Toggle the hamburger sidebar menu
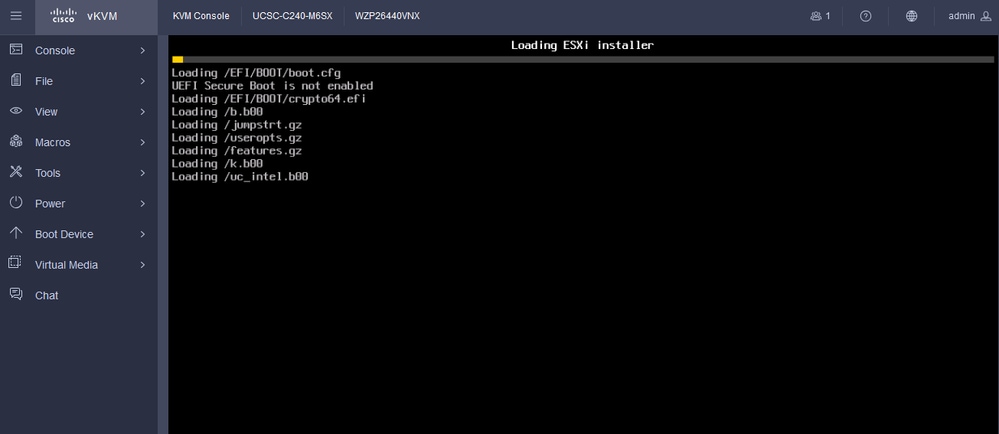Screen dimensions: 999x434 (x=16, y=16)
